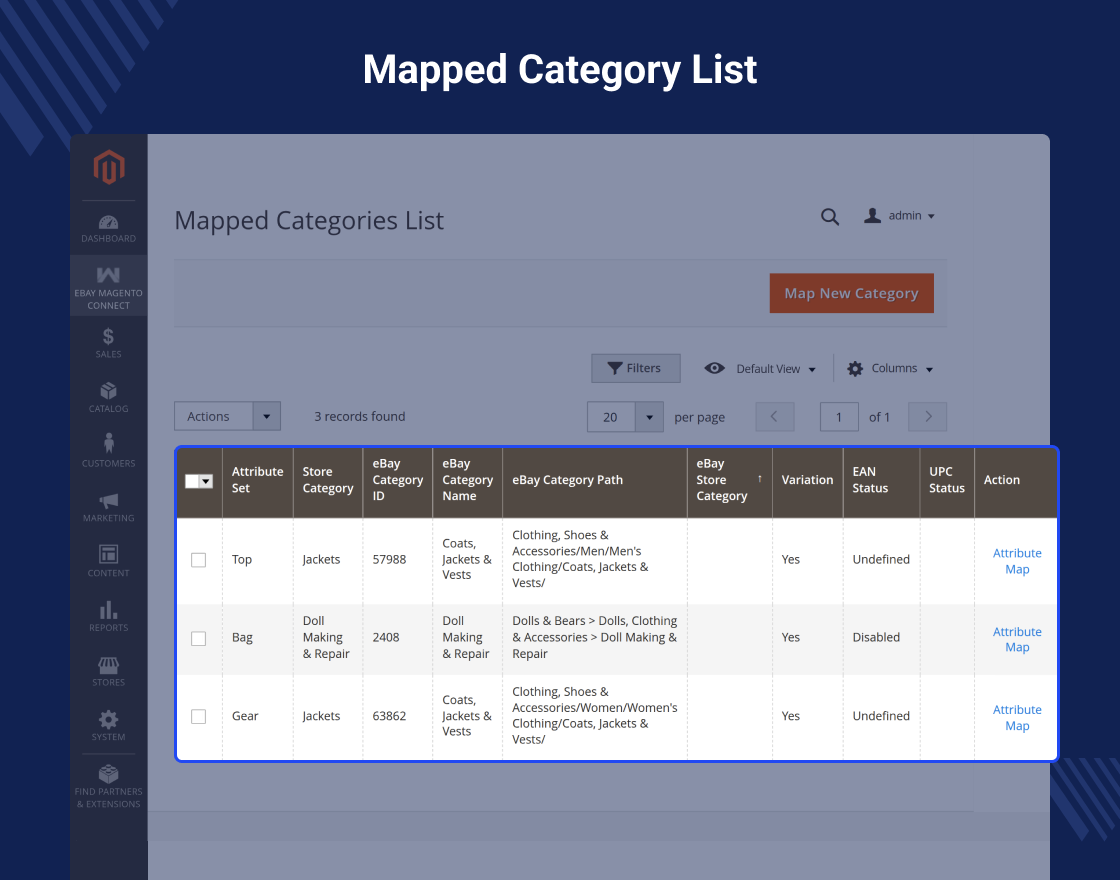Viewport: 1120px width, 880px height.
Task: Open the Catalog sidebar menu
Action: [x=109, y=397]
